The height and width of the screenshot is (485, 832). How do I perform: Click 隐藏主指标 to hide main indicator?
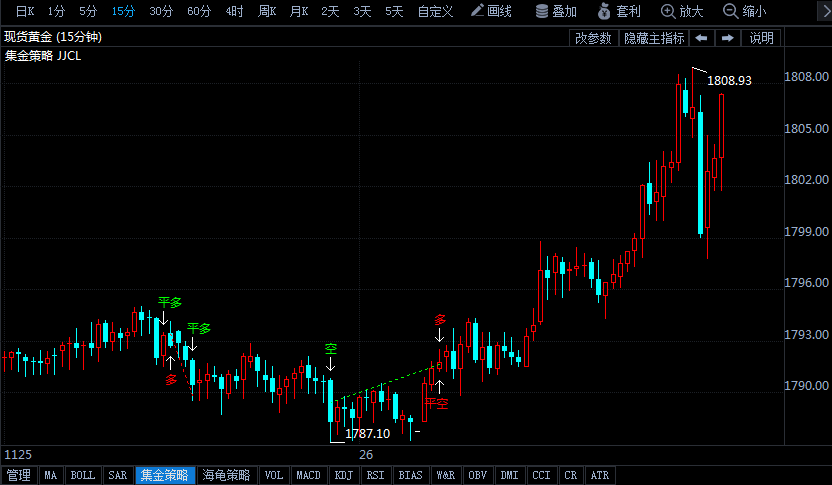pos(654,38)
